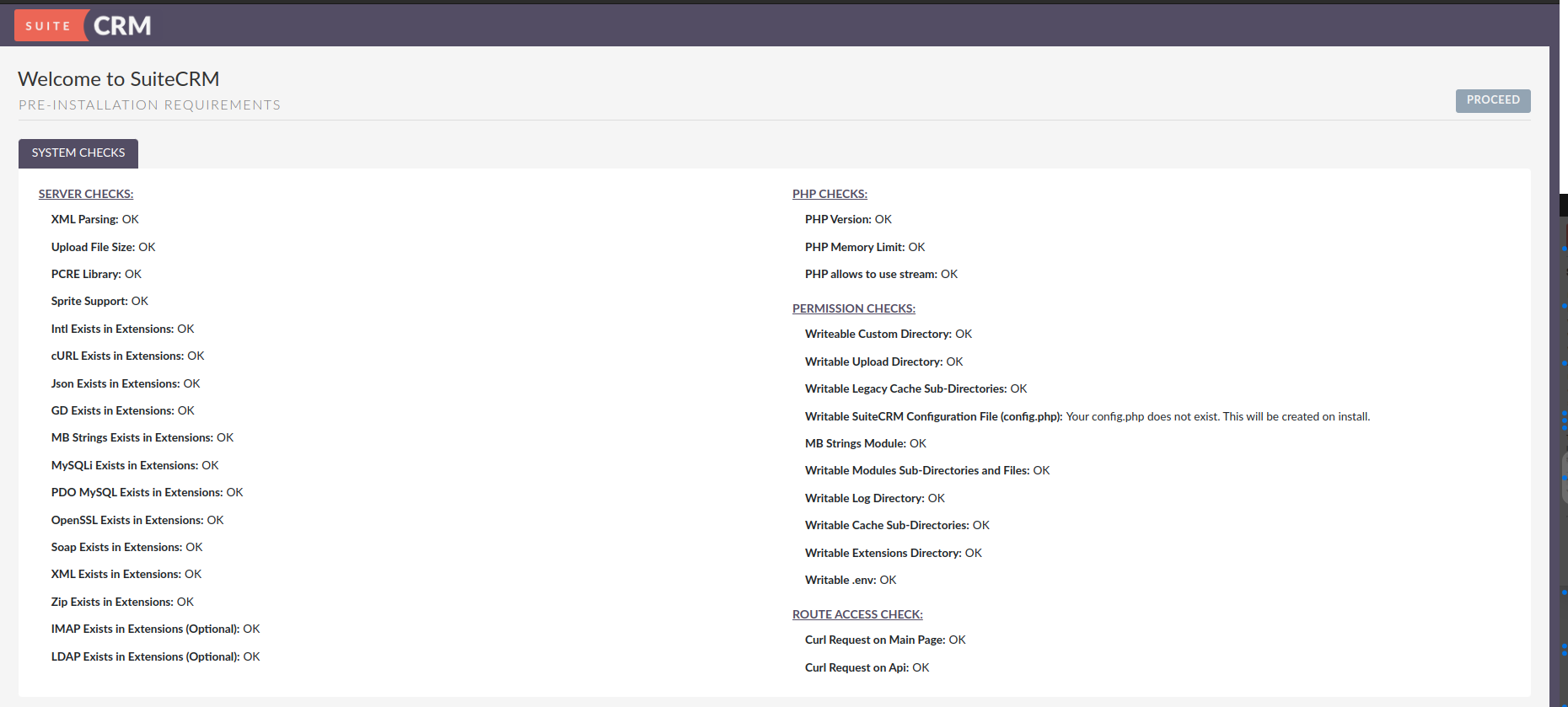The height and width of the screenshot is (707, 1568).
Task: Click PRE-INSTALLATION REQUIREMENTS subtitle
Action: 149,104
